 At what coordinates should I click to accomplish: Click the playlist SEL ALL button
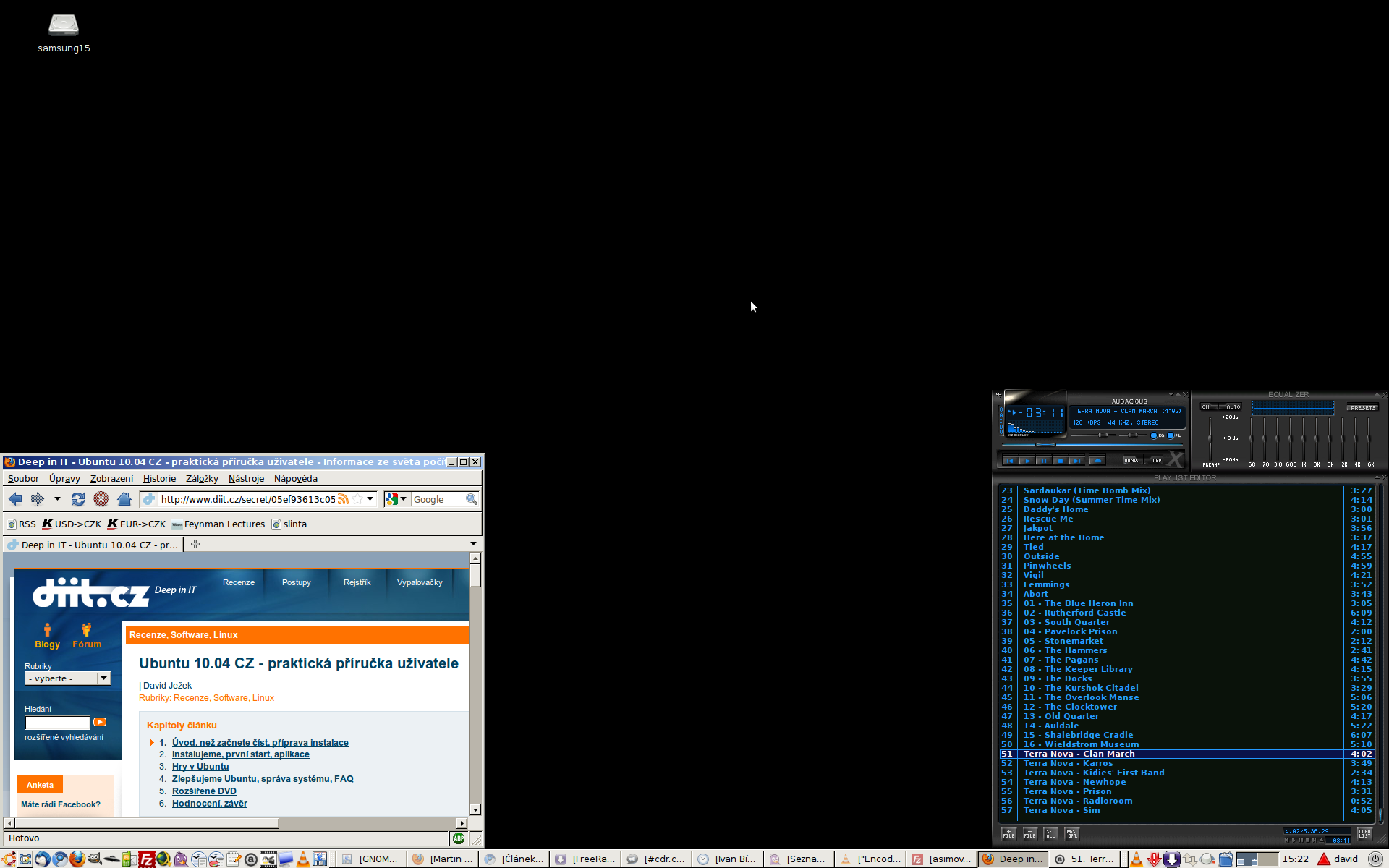click(x=1050, y=833)
